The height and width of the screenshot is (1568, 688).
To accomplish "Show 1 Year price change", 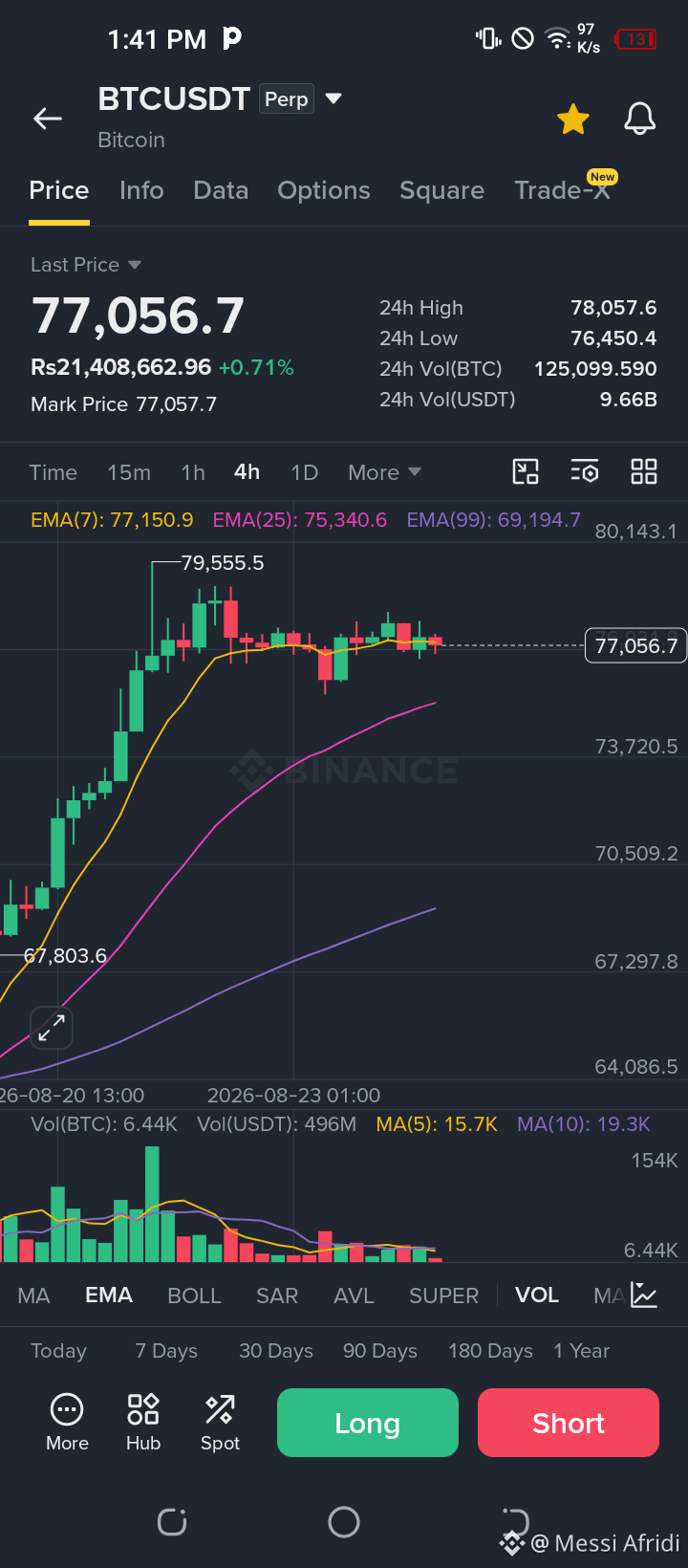I will [x=581, y=1351].
